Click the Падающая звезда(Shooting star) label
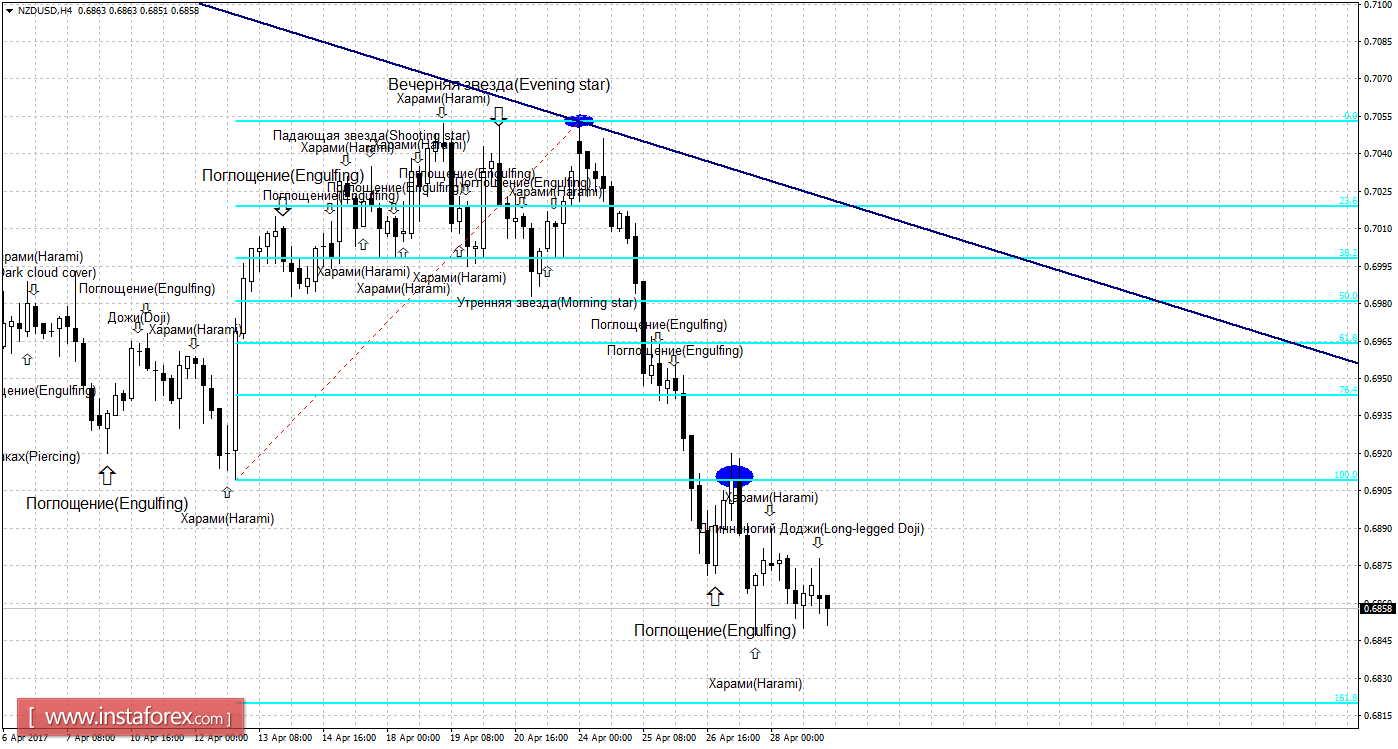Viewport: 1398px width, 749px height. coord(371,135)
